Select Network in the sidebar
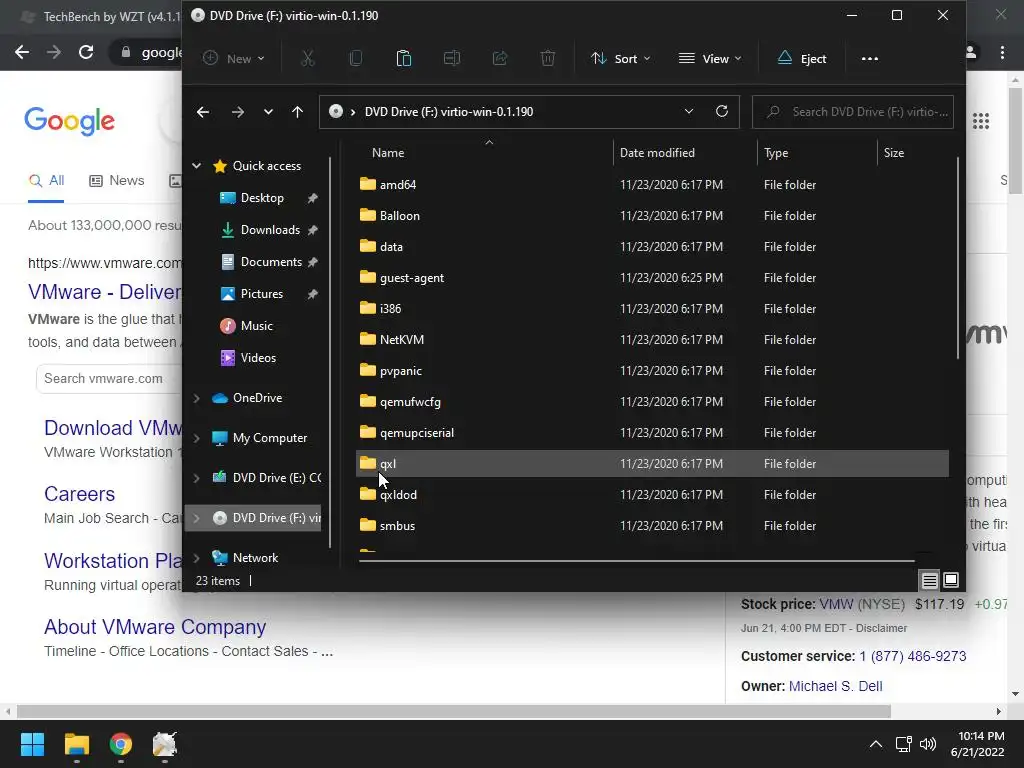The image size is (1024, 768). tap(255, 558)
